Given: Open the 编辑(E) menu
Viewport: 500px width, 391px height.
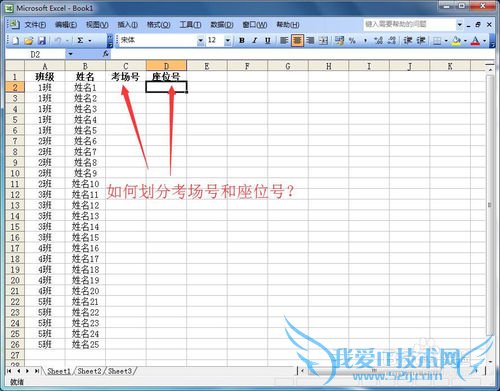Looking at the screenshot, I should point(66,25).
